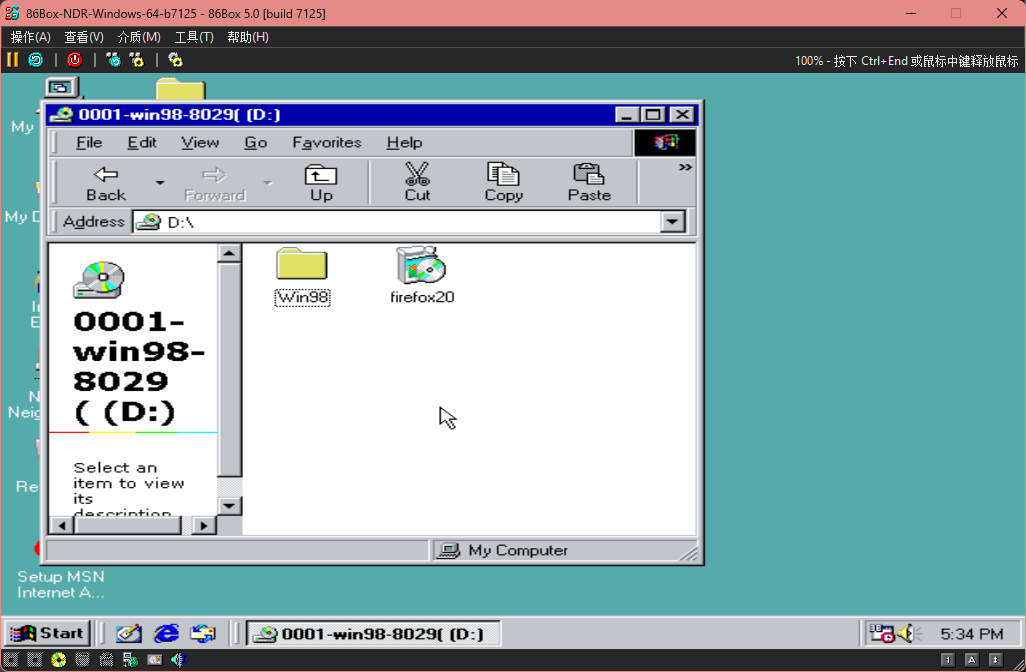The image size is (1026, 672).
Task: Click the Cut scissors button
Action: pos(417,183)
